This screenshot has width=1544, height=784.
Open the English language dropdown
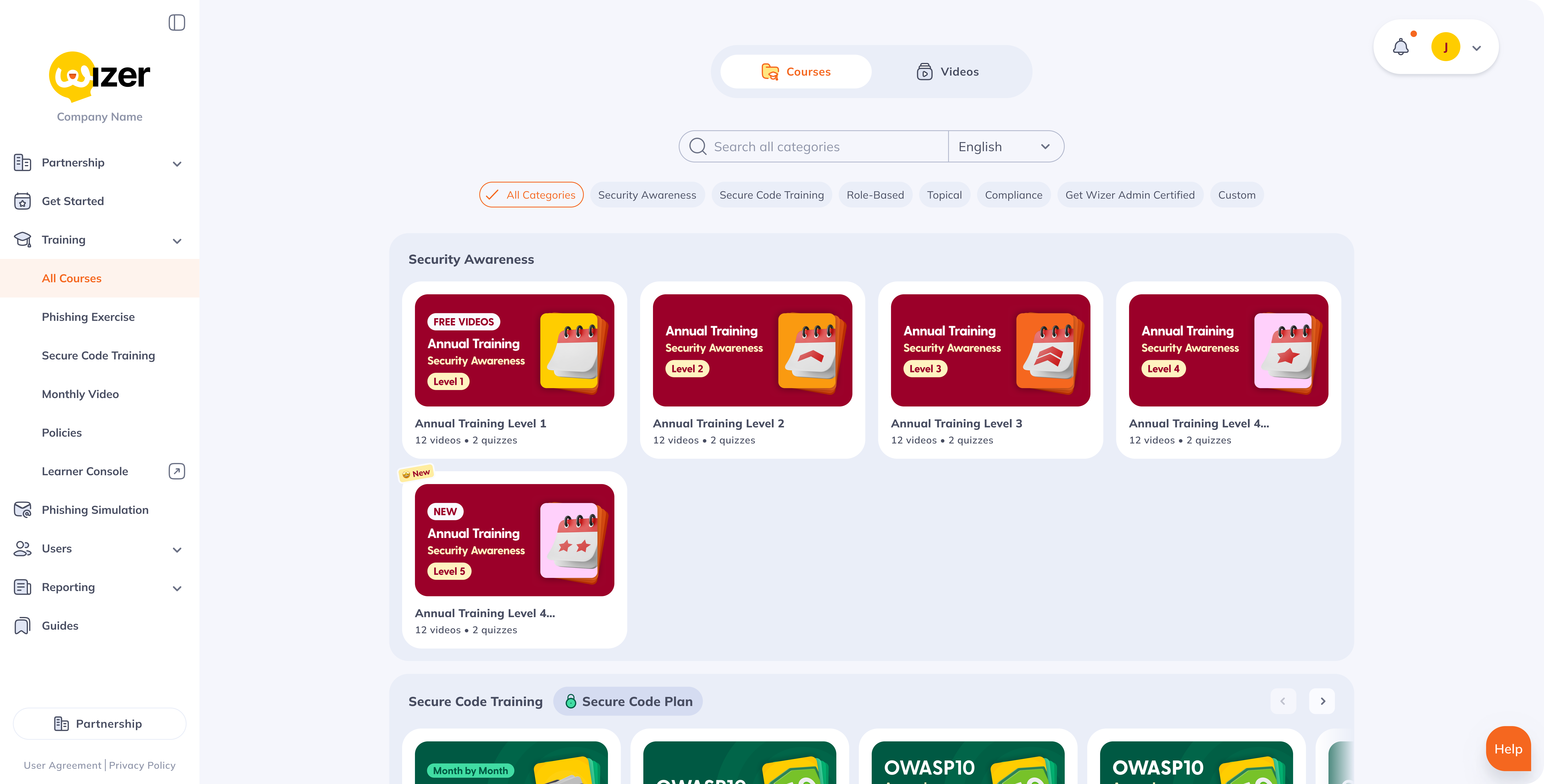coord(1005,147)
